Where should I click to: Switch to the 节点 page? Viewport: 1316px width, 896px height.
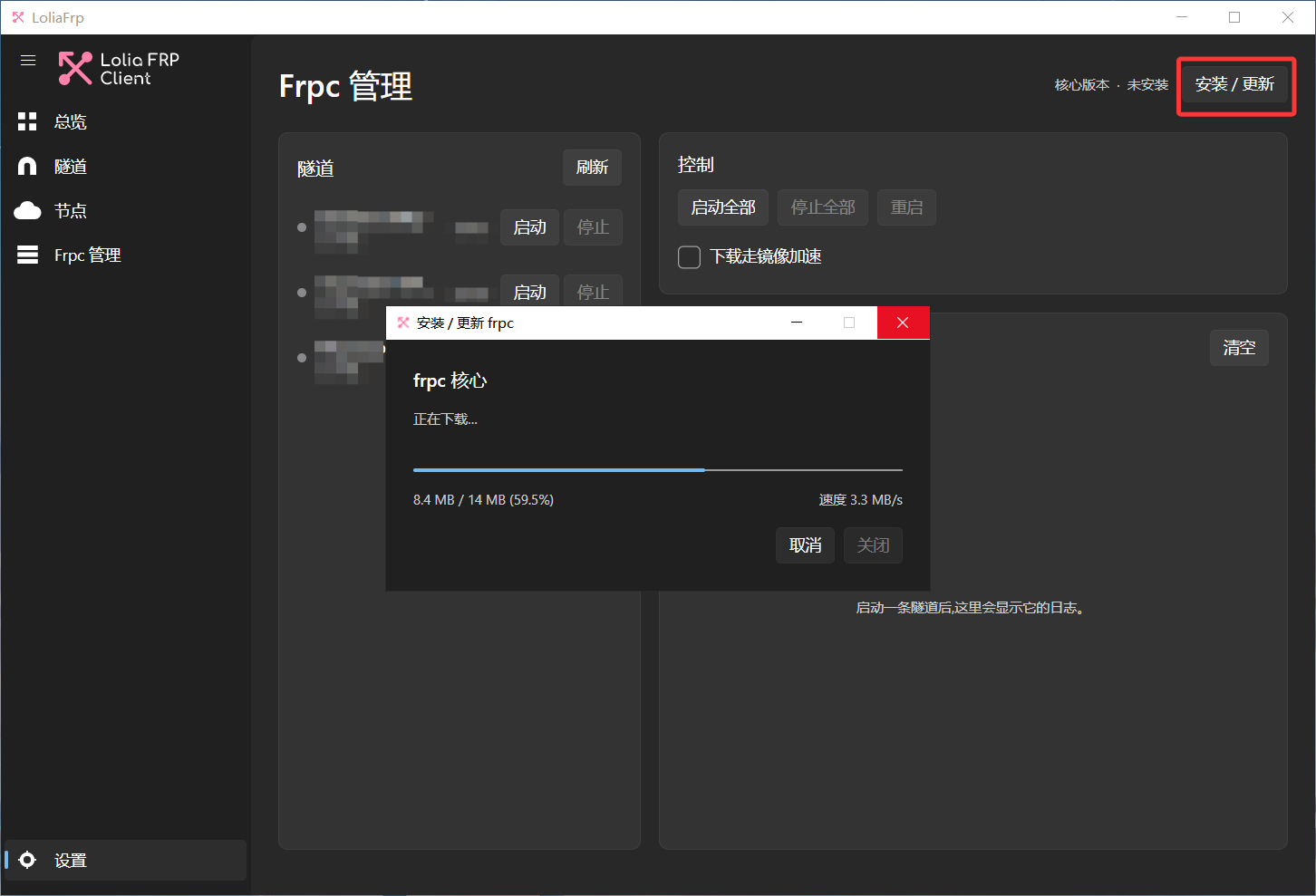click(125, 210)
